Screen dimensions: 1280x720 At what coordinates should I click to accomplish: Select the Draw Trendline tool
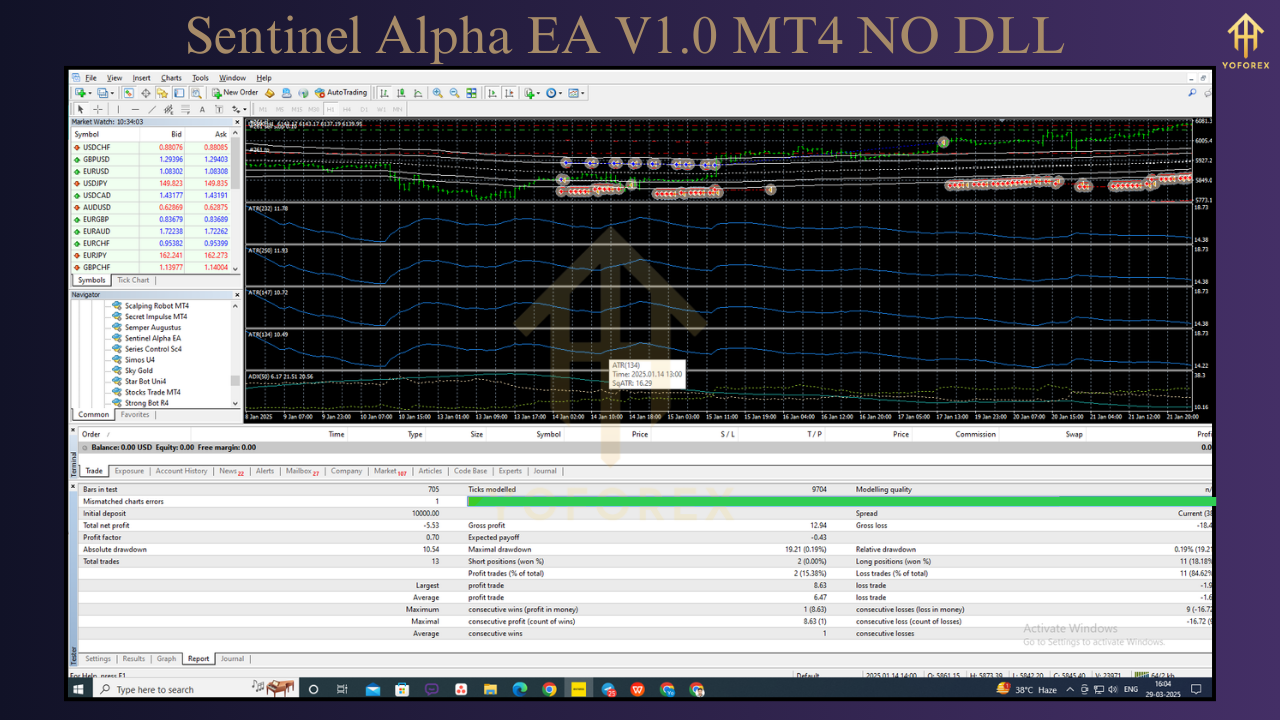click(x=152, y=109)
